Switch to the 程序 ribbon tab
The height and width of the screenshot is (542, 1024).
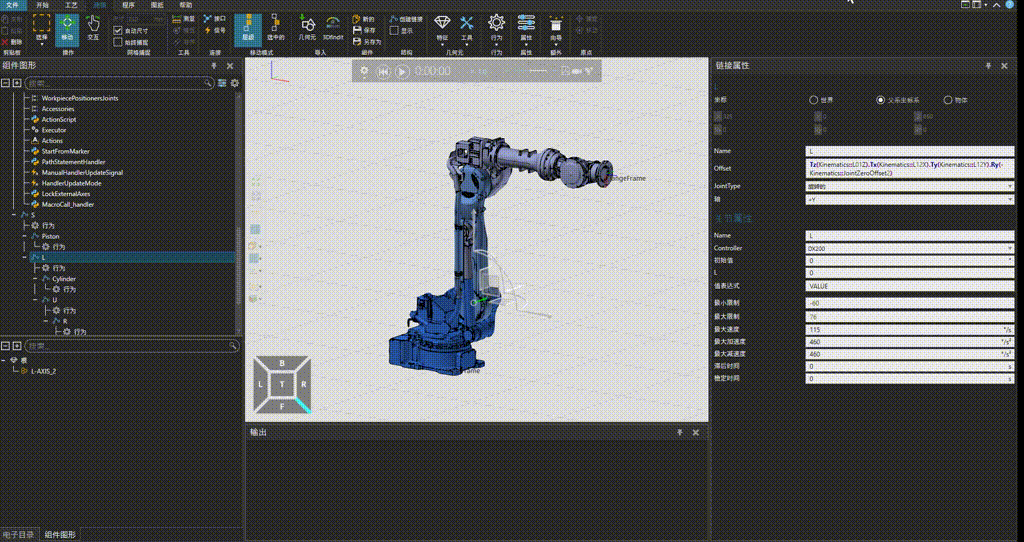click(x=129, y=5)
